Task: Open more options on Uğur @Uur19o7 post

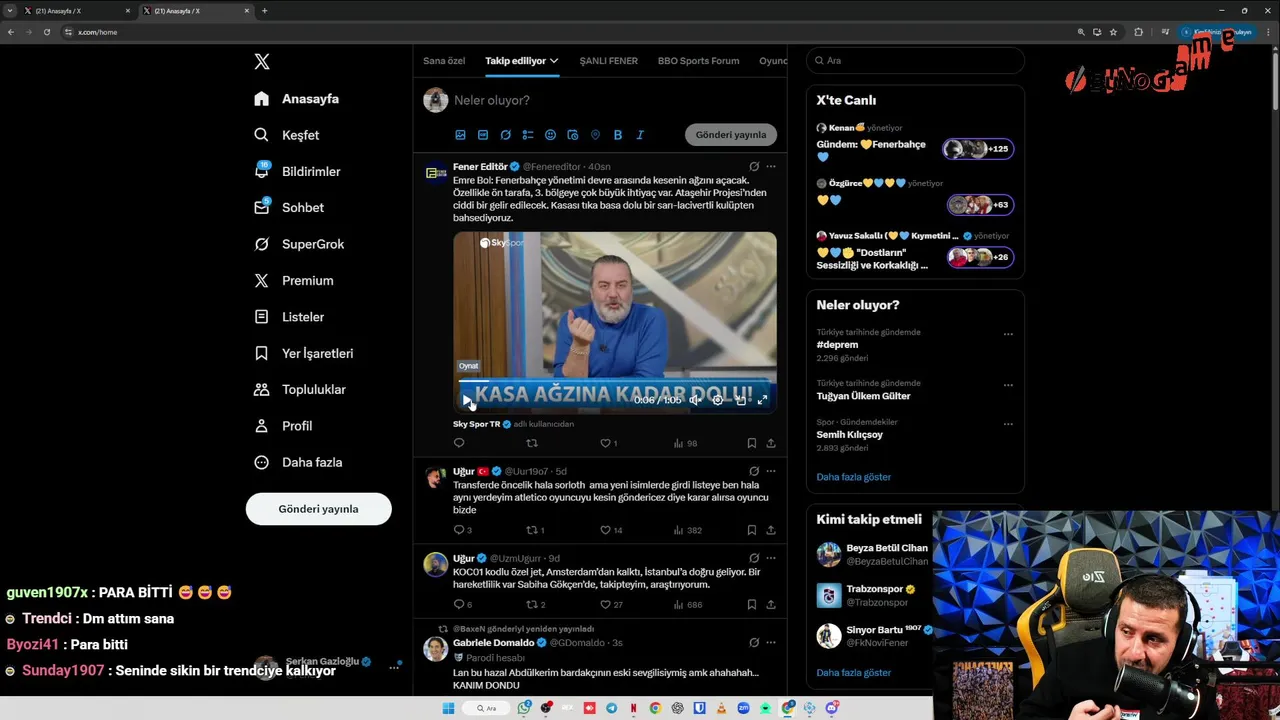Action: 771,471
